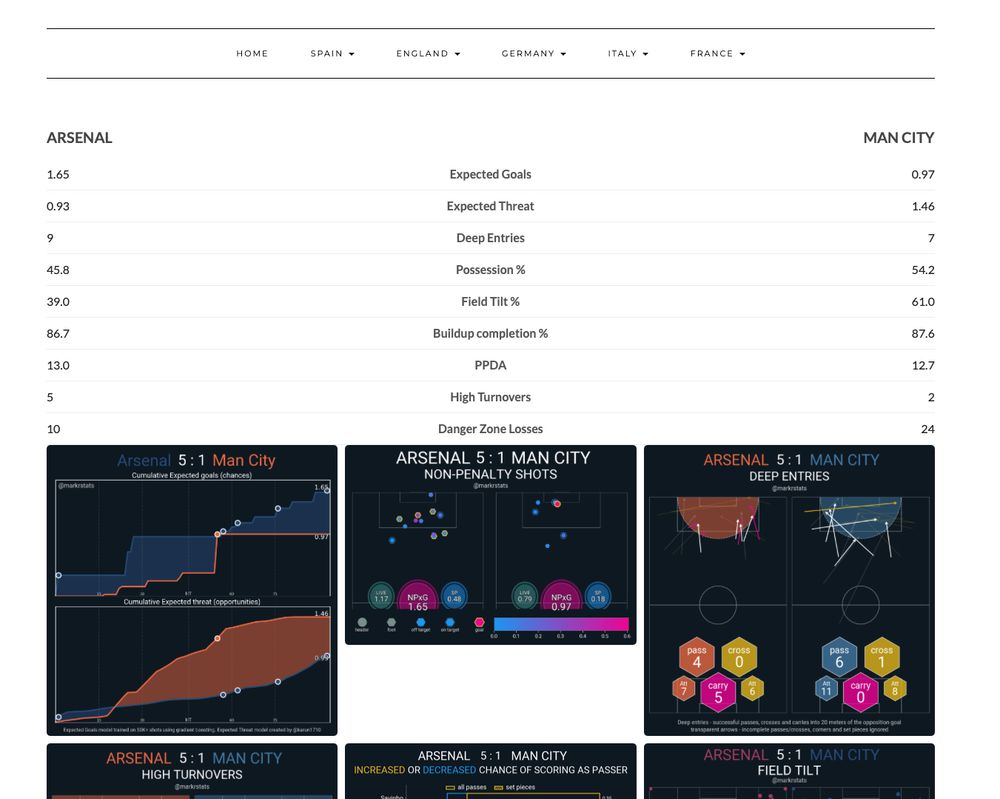This screenshot has height=799, width=1000.
Task: Open the cumulative expected goals chart thumbnail
Action: tap(192, 590)
